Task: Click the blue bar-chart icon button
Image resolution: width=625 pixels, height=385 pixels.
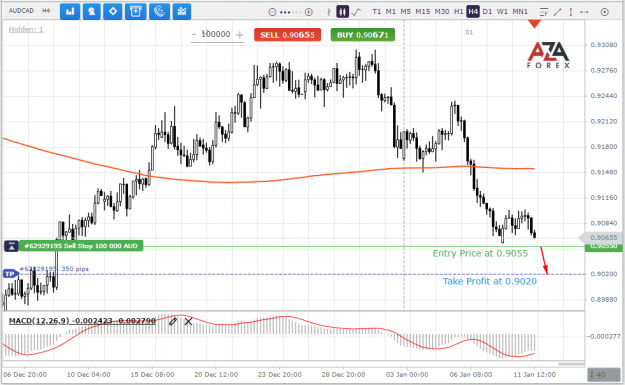Action: click(70, 11)
